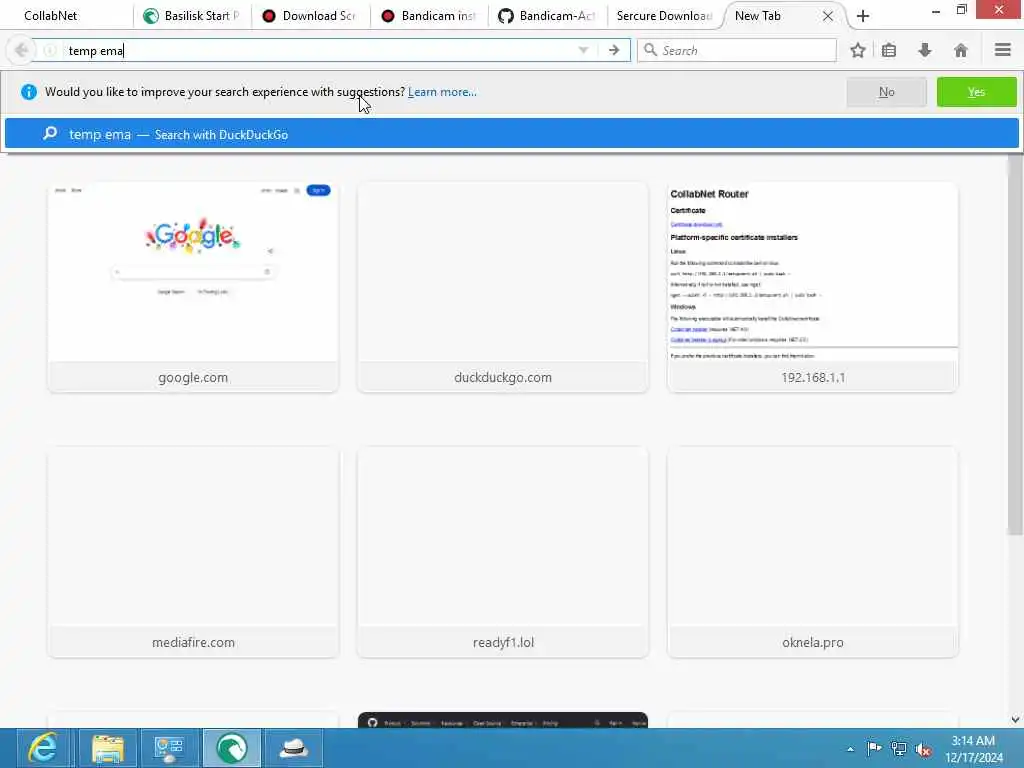
Task: Switch to the Bandicam inst tab
Action: (430, 16)
